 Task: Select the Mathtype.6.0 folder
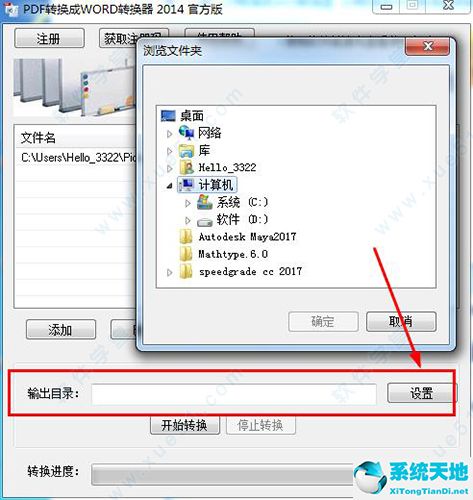click(223, 254)
